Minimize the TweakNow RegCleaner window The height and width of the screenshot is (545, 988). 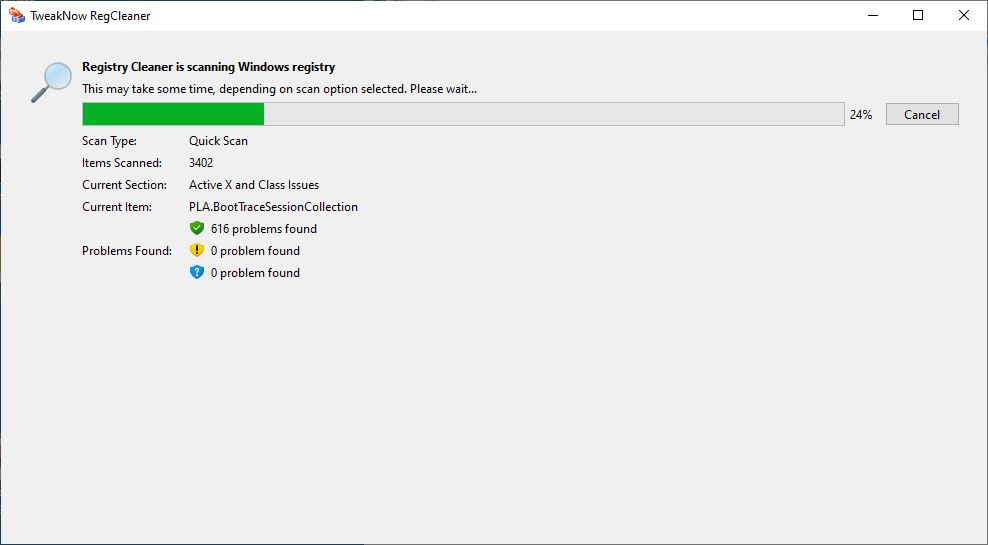click(x=873, y=15)
